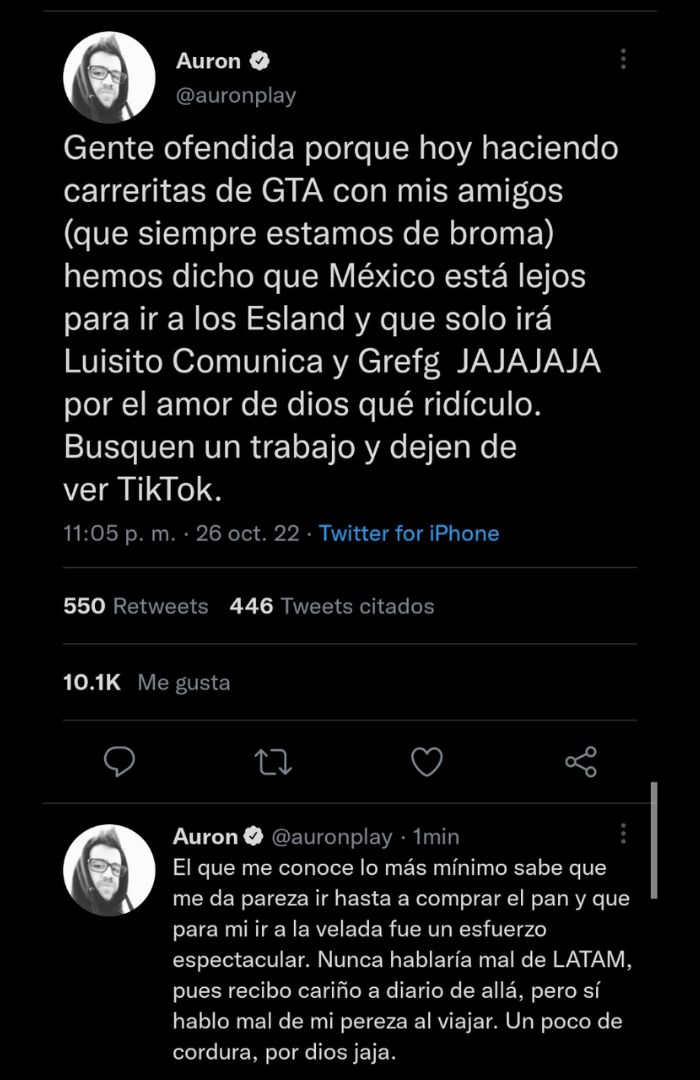Click Auron's profile picture on main tweet
700x1080 pixels.
pyautogui.click(x=109, y=78)
